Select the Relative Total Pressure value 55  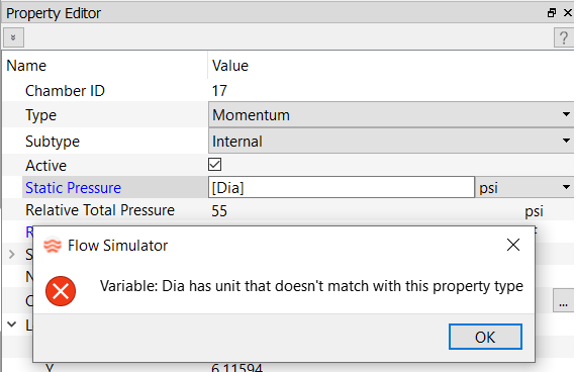coord(219,211)
